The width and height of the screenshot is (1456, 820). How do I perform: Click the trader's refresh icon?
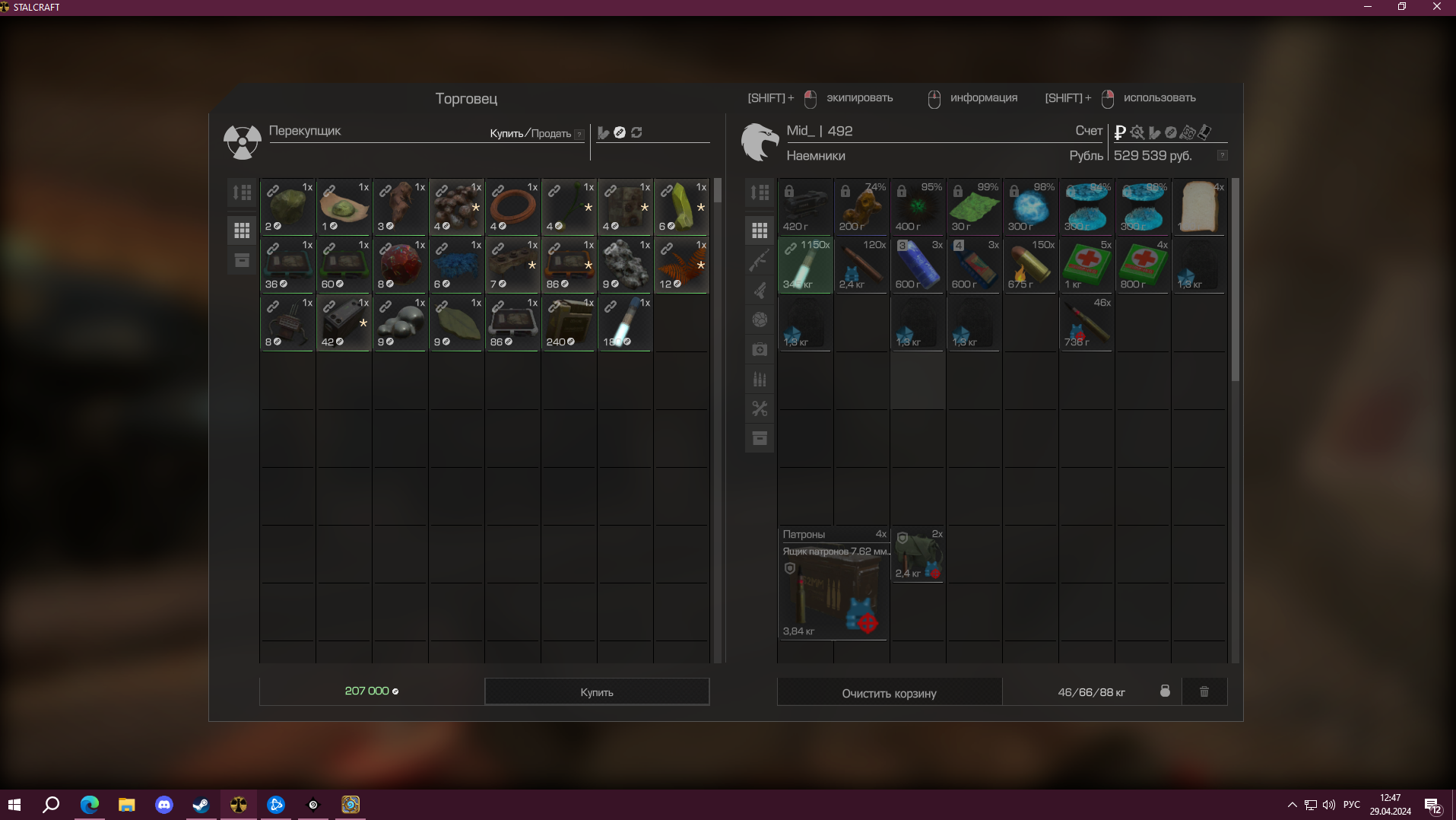coord(636,132)
